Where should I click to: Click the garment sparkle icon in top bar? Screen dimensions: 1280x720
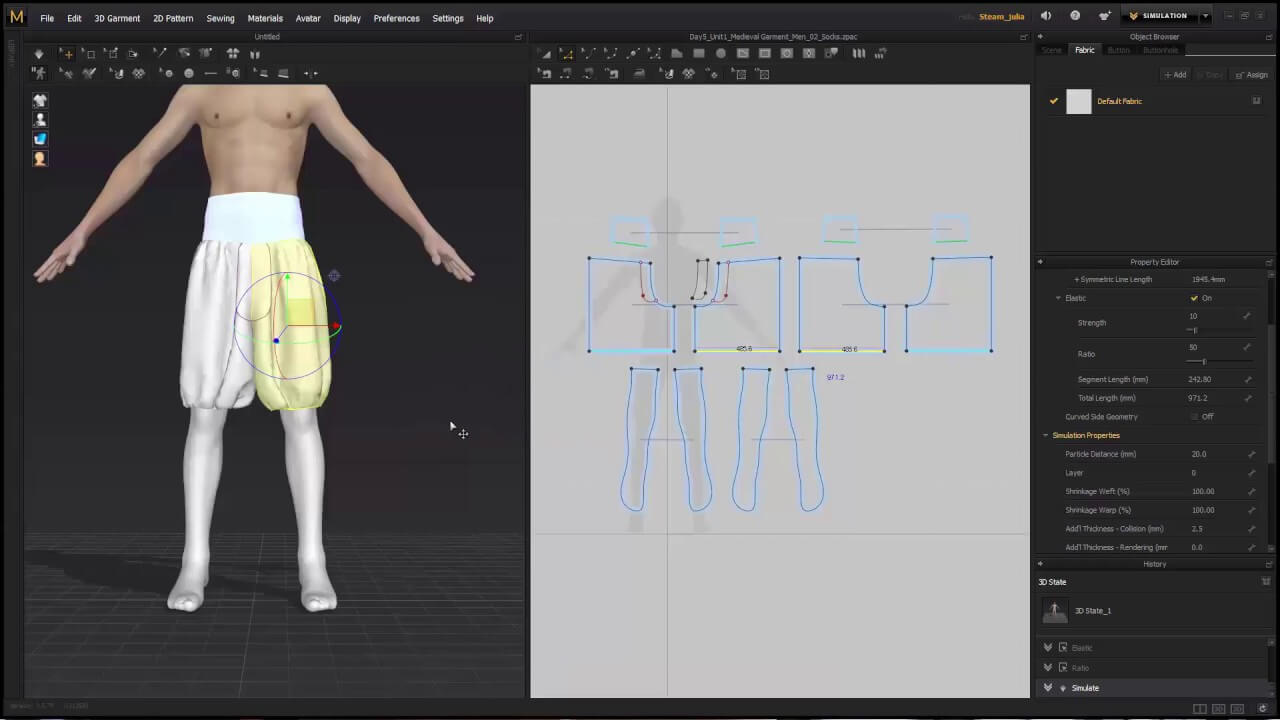click(x=1104, y=16)
